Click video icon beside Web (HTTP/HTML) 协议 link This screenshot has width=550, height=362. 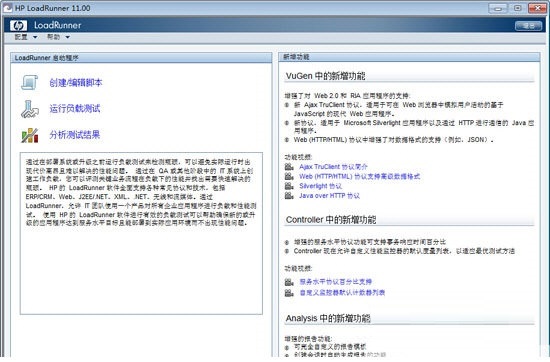(289, 176)
